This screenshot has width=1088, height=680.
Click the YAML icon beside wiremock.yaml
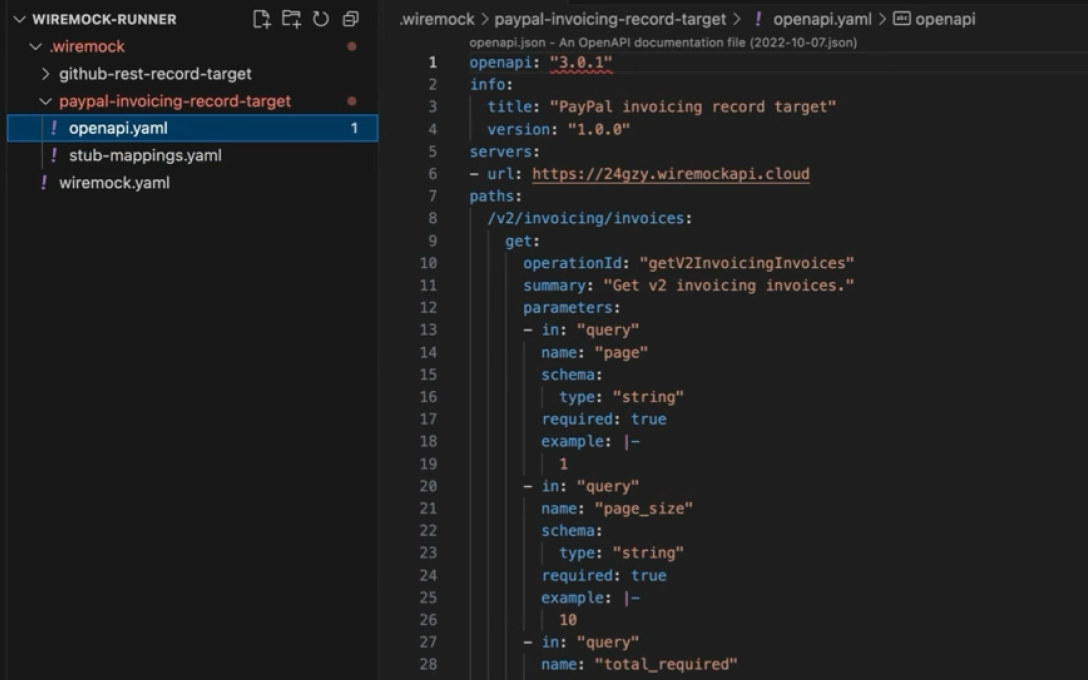[44, 183]
